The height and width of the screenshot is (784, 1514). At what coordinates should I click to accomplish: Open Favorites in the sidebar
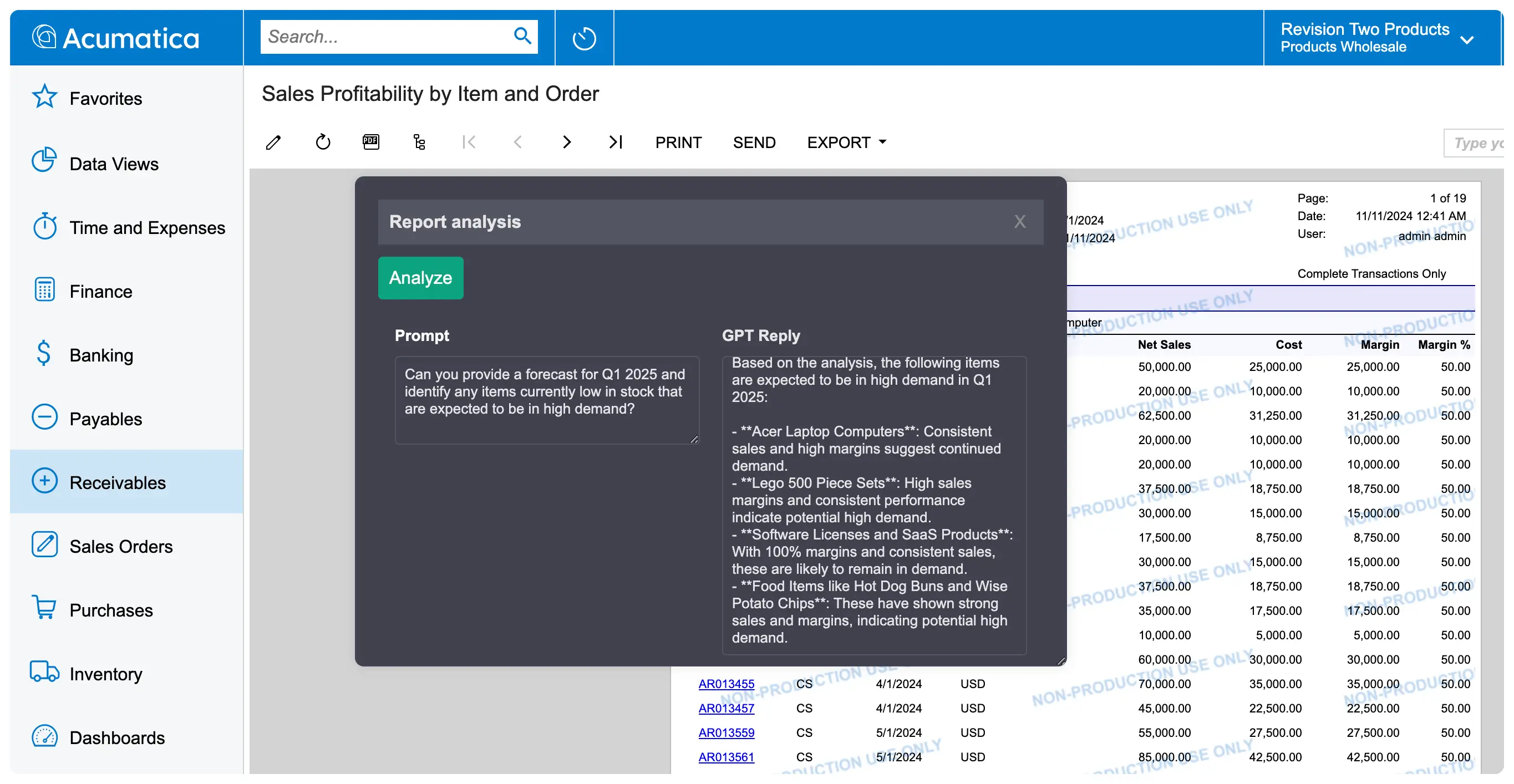click(106, 98)
